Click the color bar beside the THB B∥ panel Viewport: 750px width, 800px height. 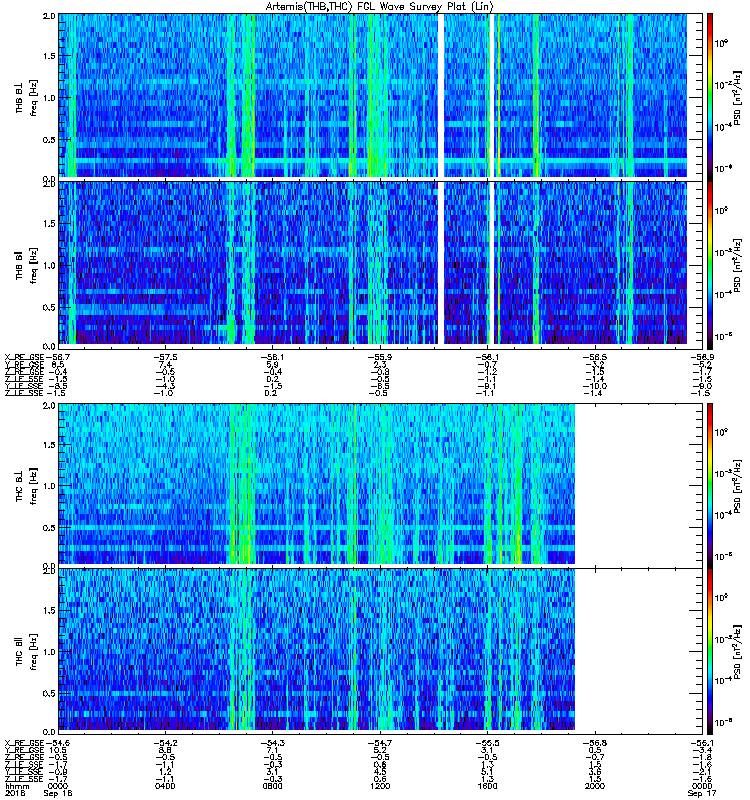click(x=710, y=264)
